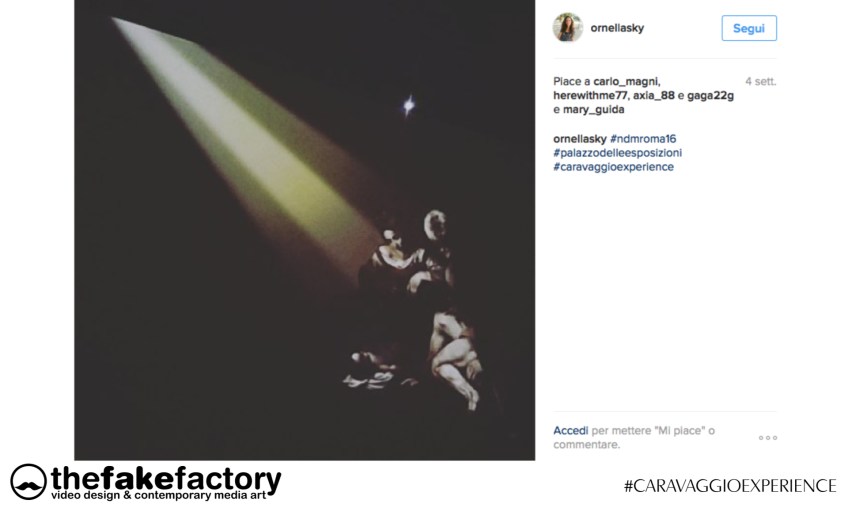The height and width of the screenshot is (507, 848).
Task: Open the three-dot more options menu
Action: click(x=767, y=438)
